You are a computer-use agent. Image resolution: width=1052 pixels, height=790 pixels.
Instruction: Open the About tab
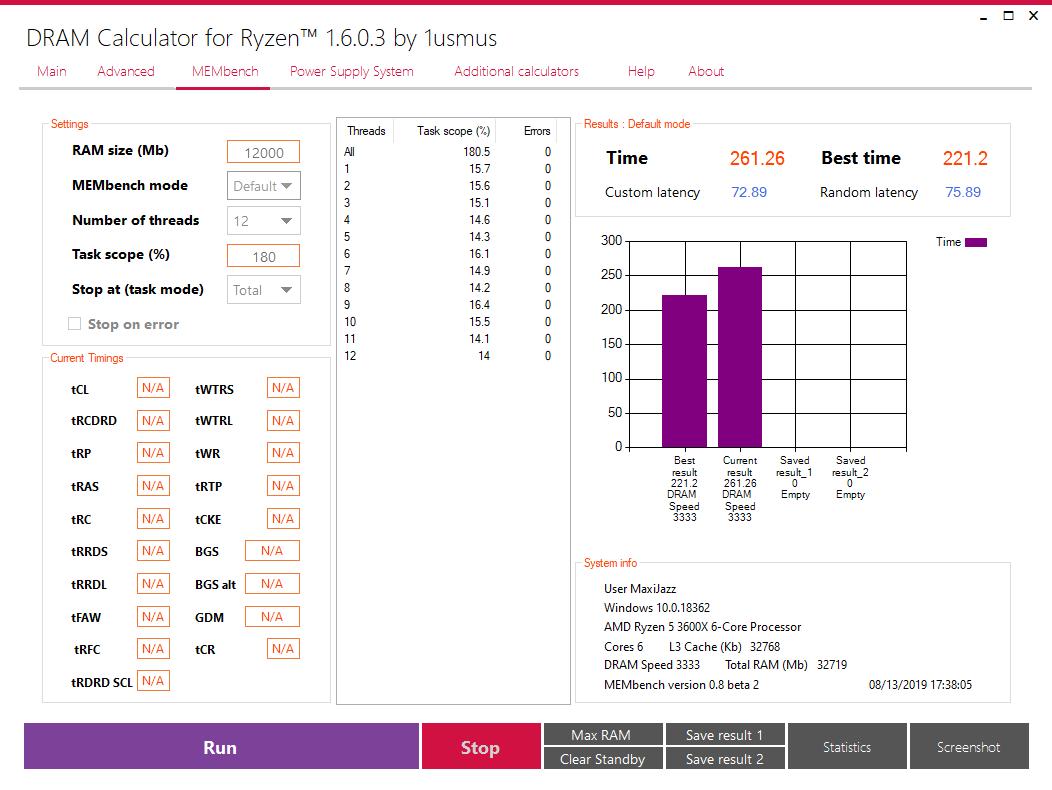[706, 71]
